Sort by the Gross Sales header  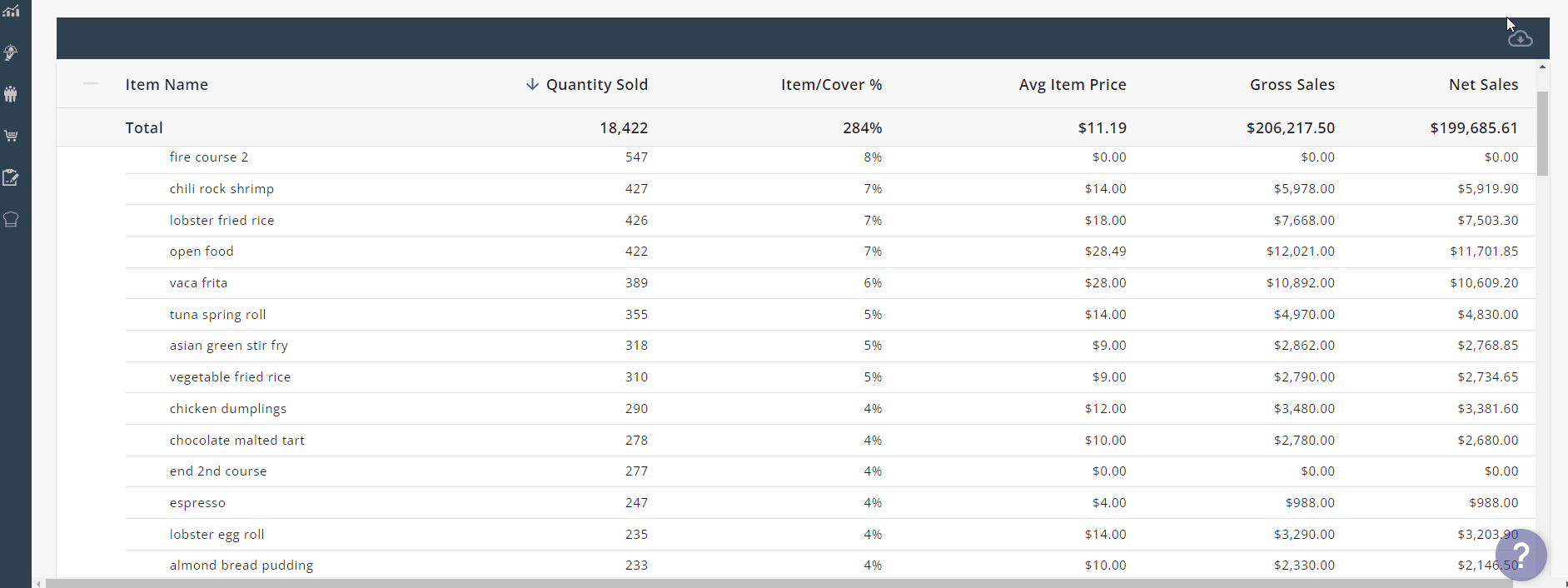[x=1292, y=84]
